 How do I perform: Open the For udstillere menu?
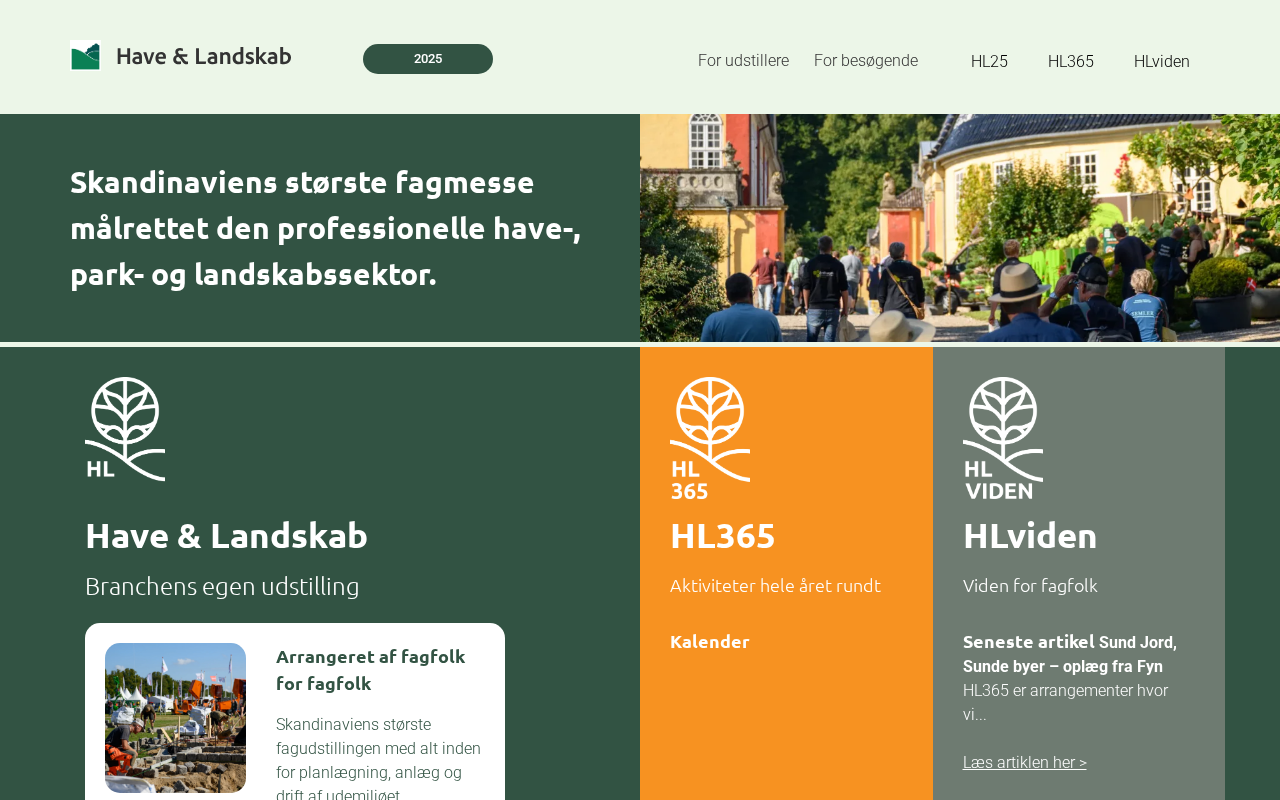tap(743, 61)
